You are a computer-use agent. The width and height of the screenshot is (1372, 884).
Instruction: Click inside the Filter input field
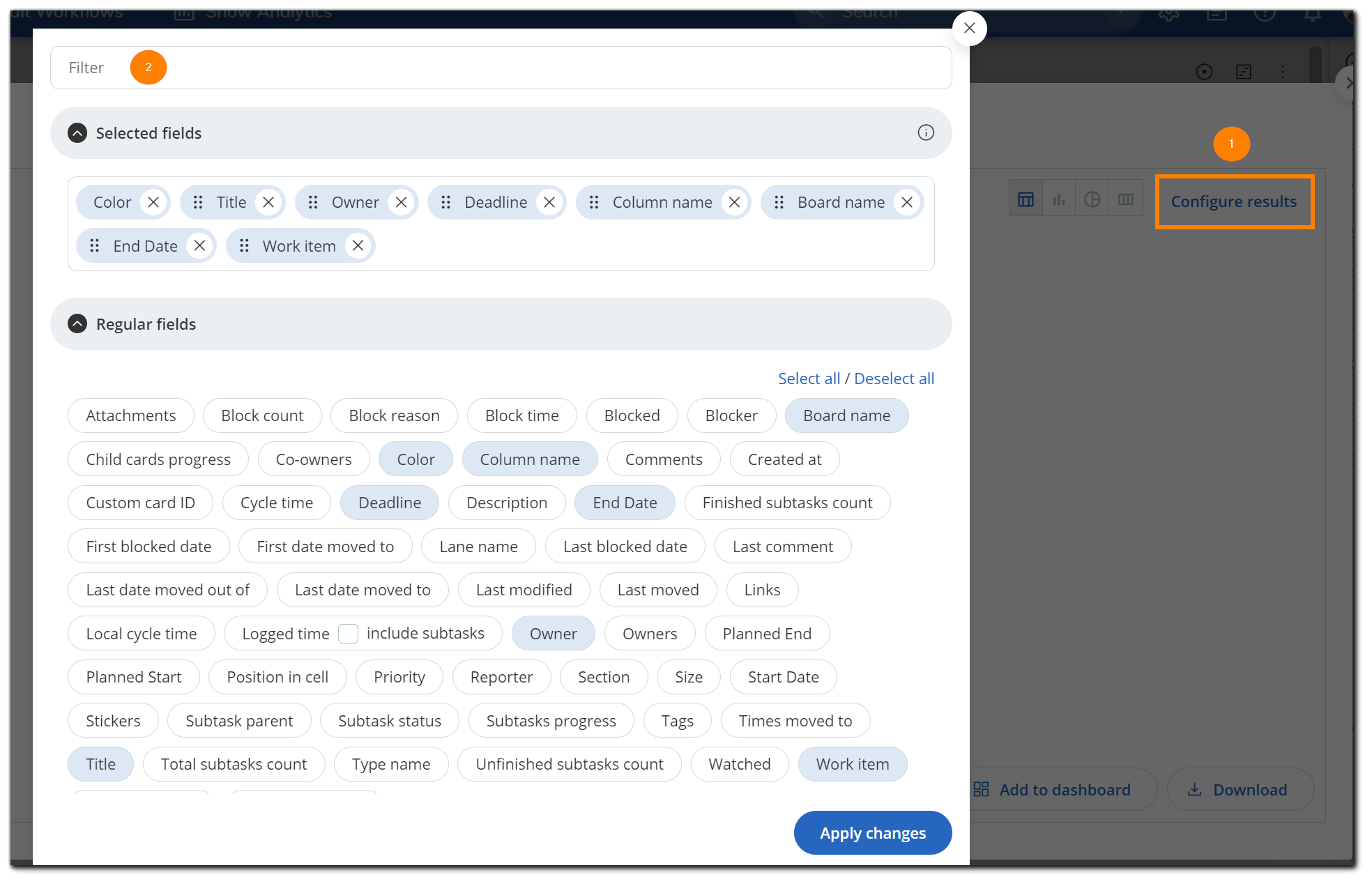(418, 68)
